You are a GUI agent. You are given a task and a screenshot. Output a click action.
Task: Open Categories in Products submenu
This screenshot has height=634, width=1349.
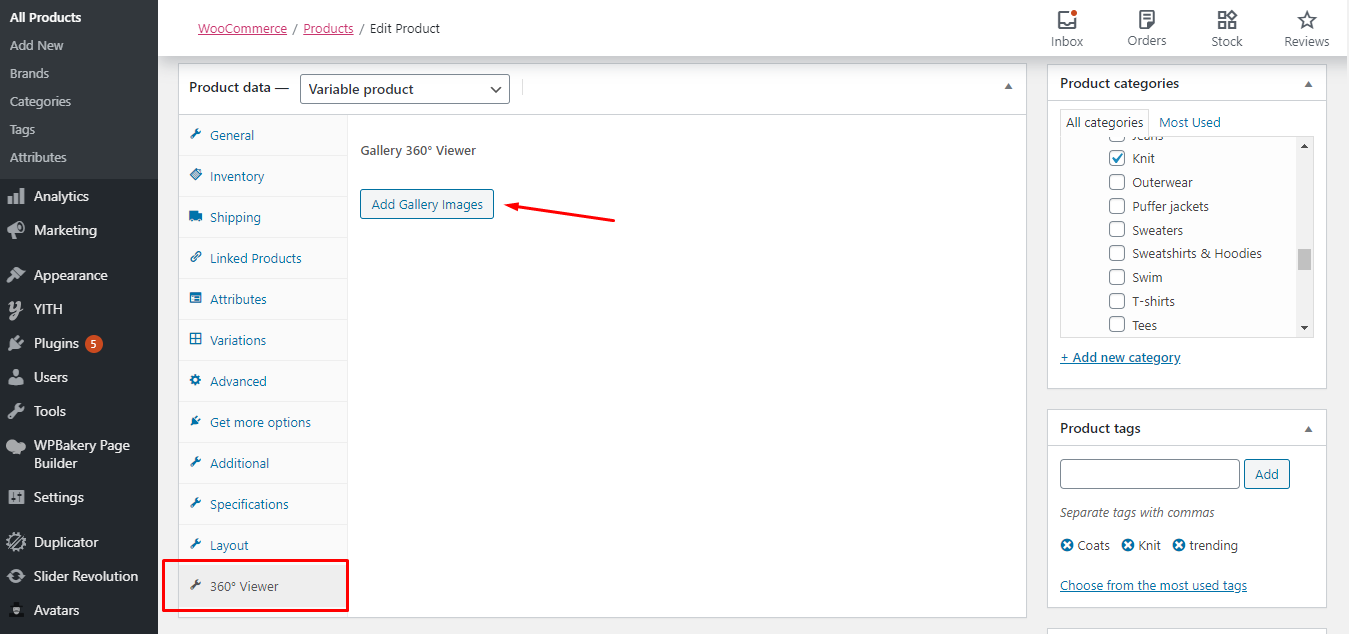coord(41,101)
